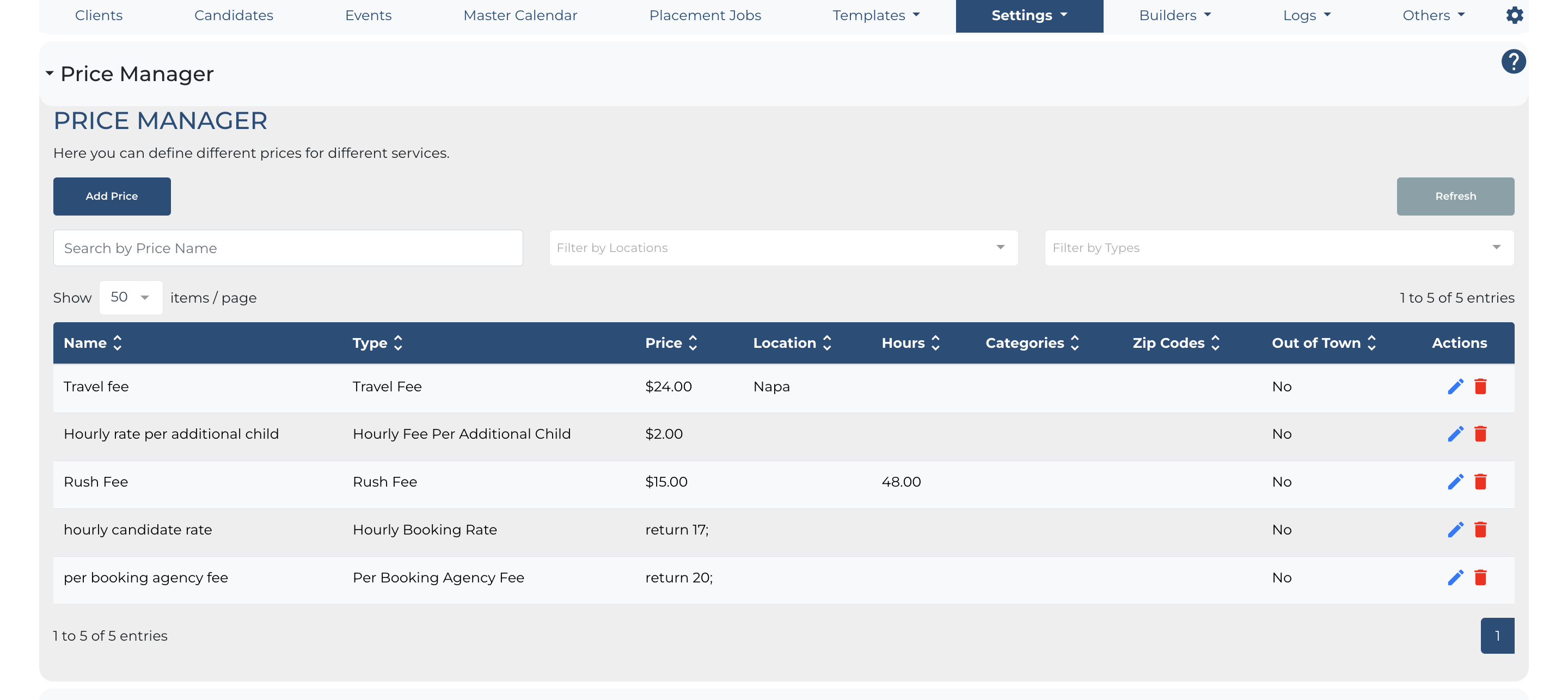This screenshot has width=1568, height=700.
Task: Click the Add Price button
Action: [x=112, y=197]
